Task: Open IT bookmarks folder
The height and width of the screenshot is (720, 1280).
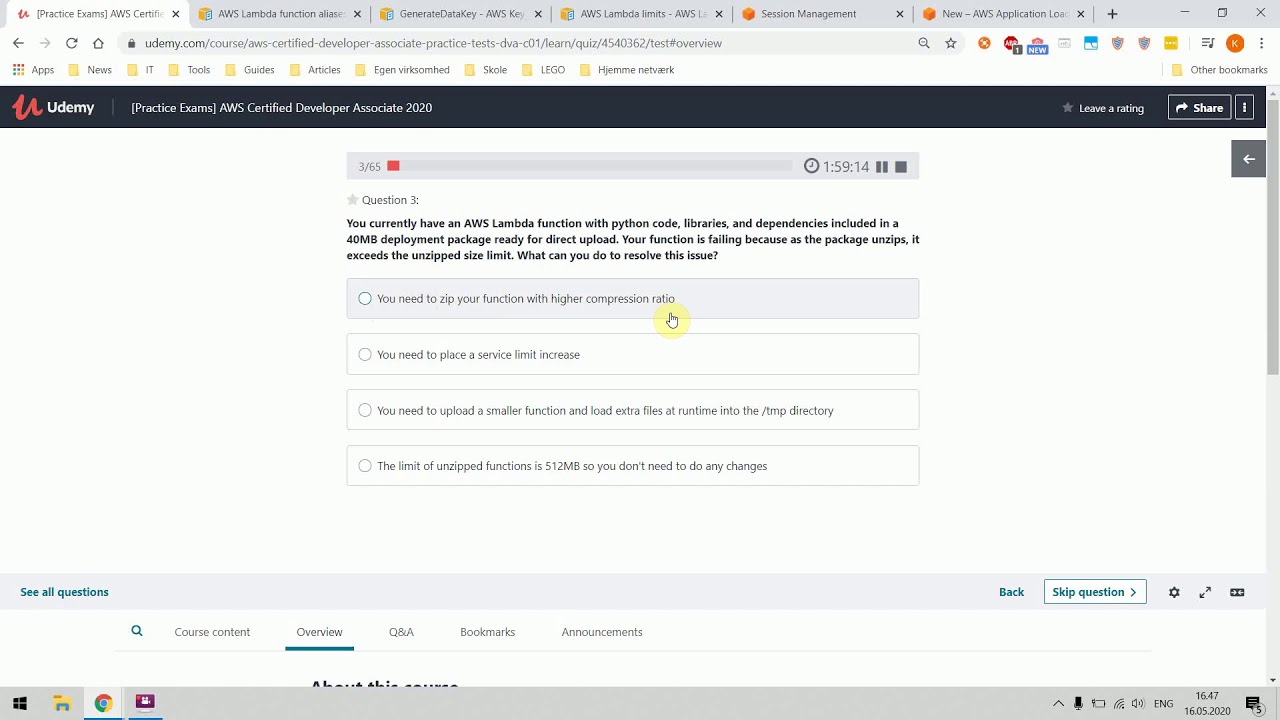Action: (140, 70)
